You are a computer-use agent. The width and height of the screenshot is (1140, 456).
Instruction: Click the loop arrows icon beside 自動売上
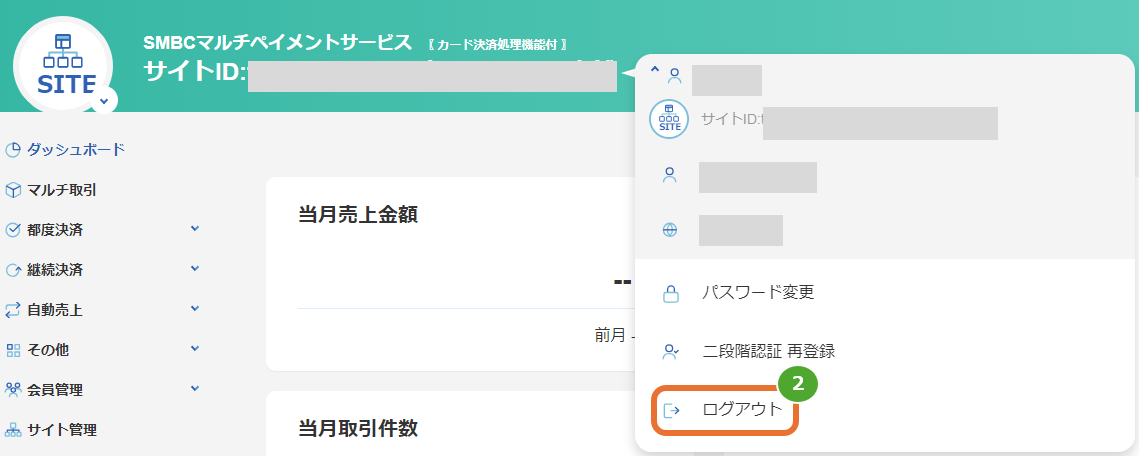coord(13,311)
